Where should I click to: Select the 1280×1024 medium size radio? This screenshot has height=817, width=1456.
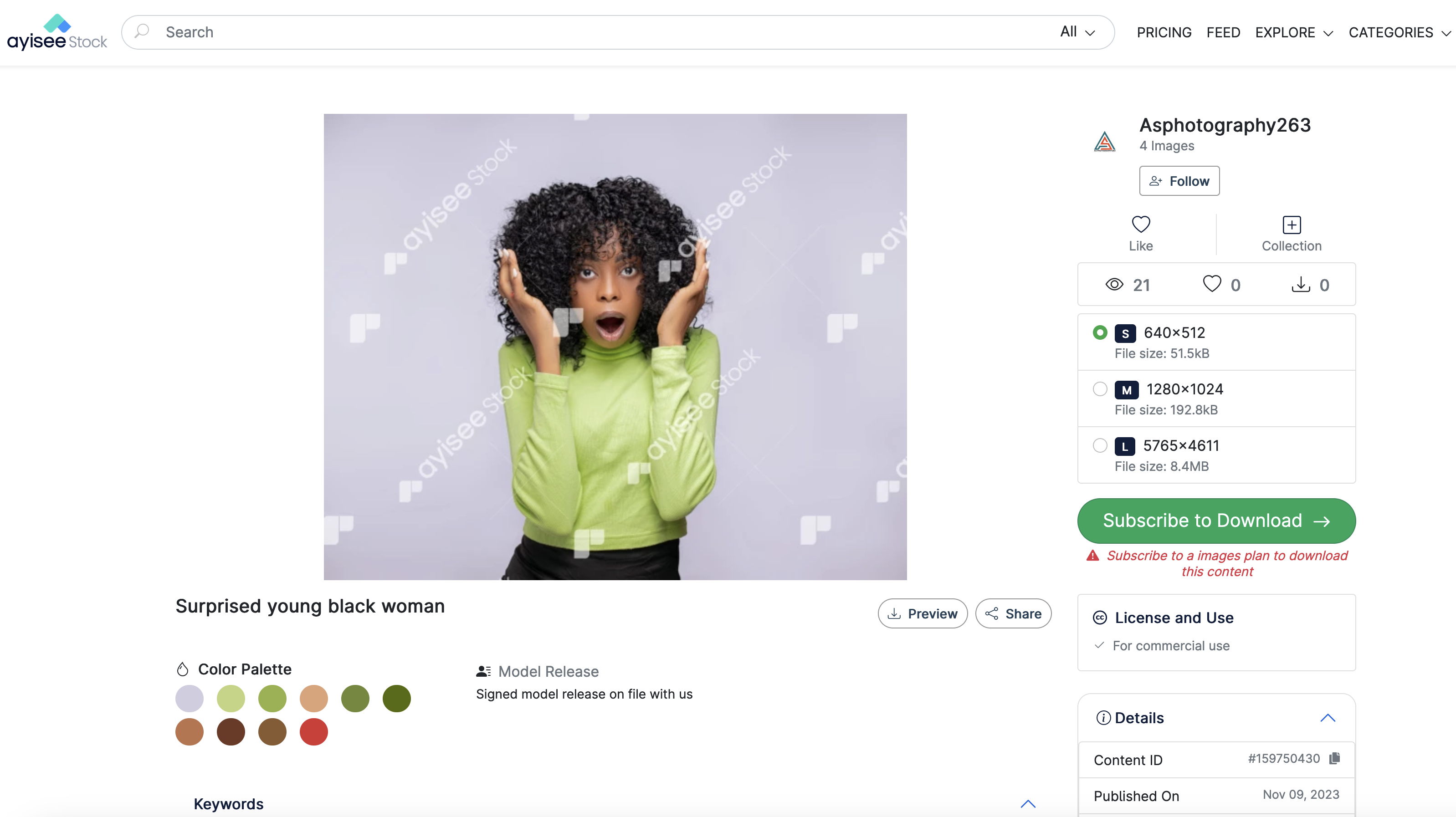(x=1100, y=389)
